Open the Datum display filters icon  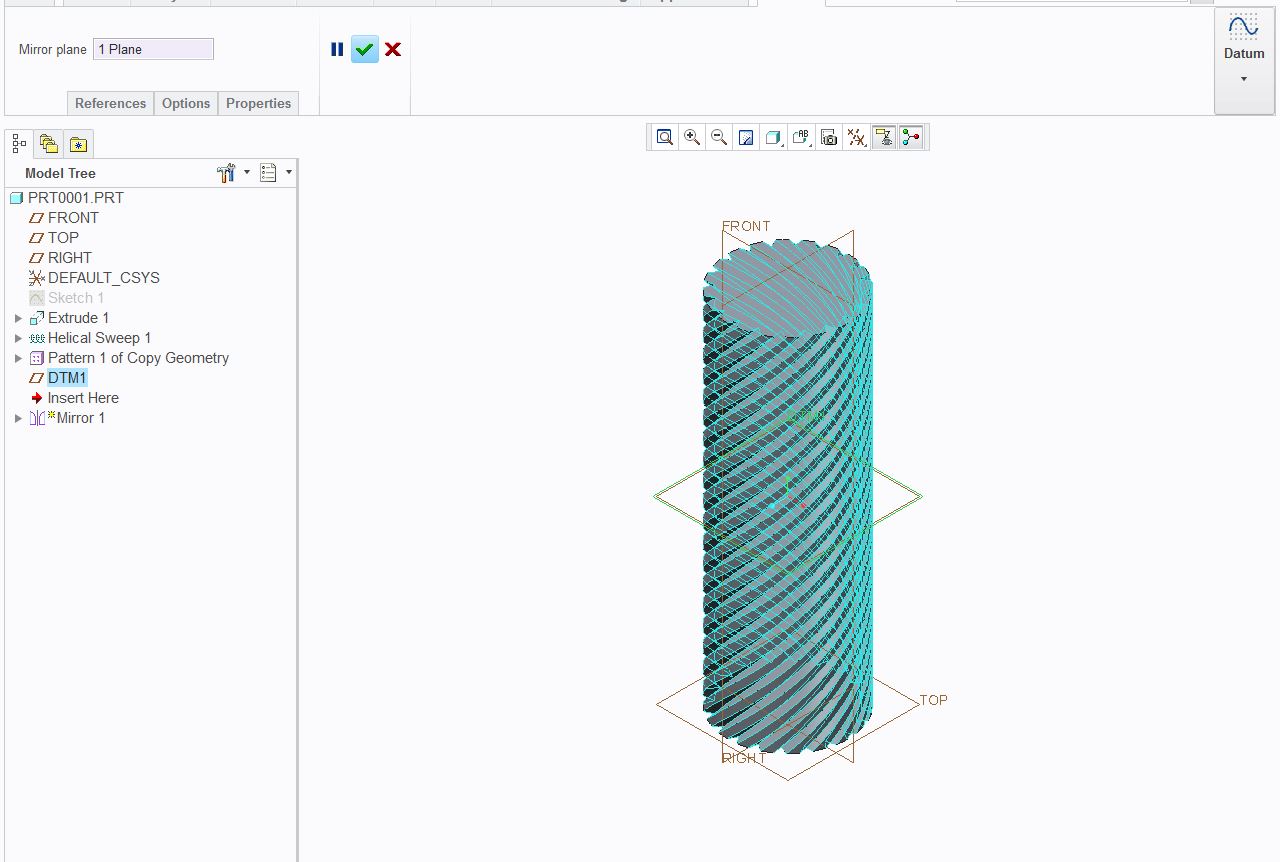coord(856,138)
